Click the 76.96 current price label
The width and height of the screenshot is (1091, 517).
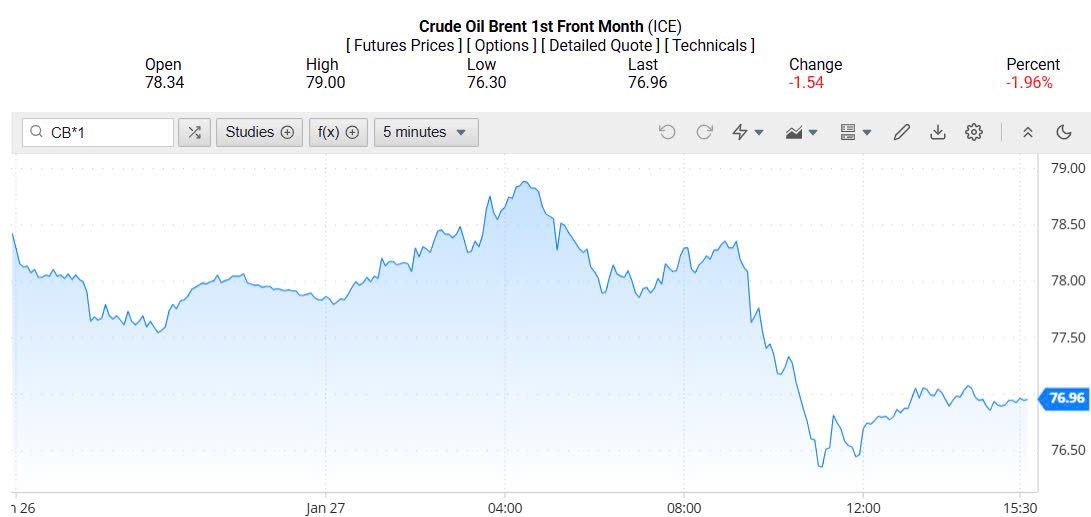(1066, 399)
